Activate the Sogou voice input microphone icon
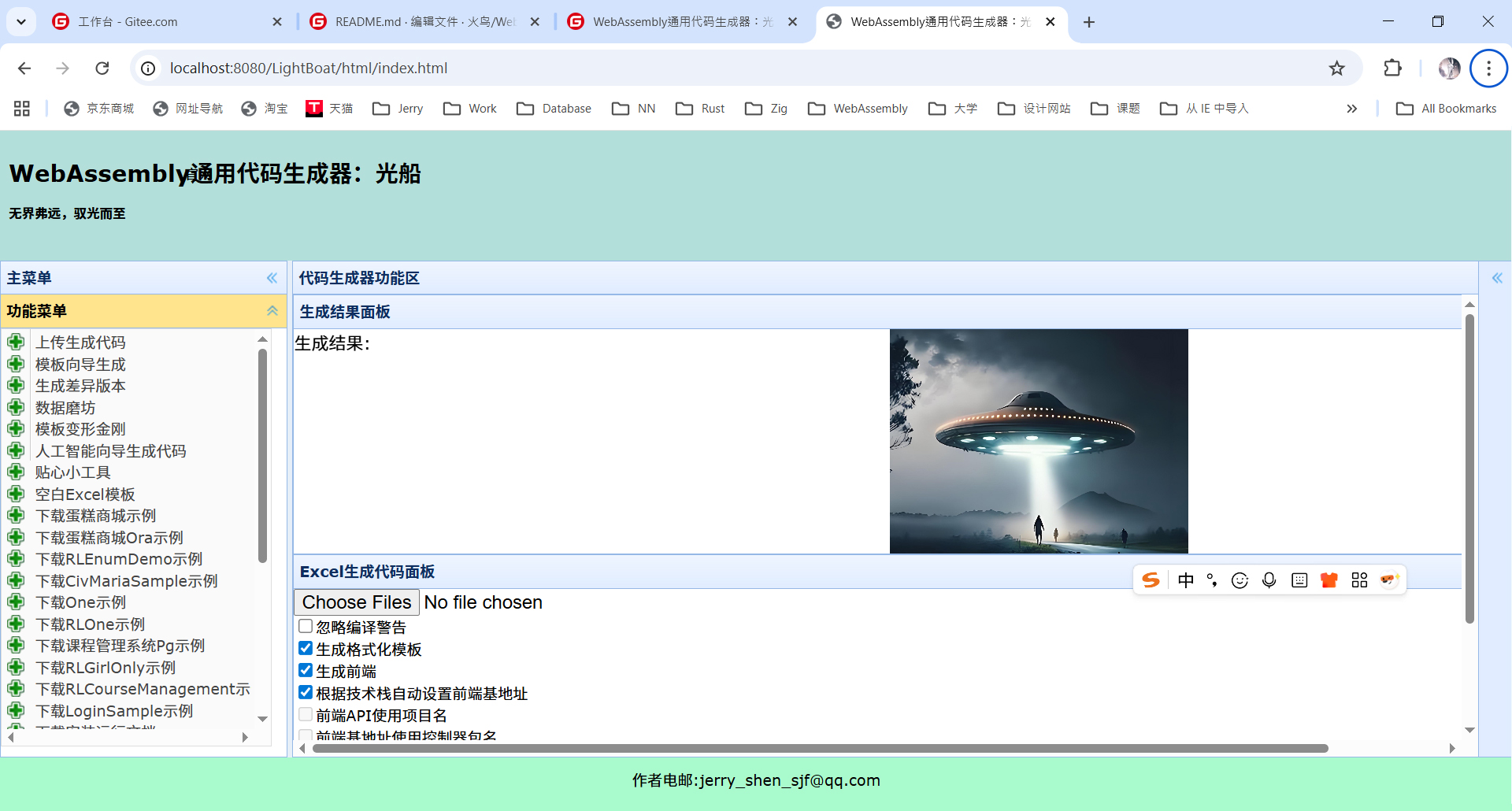The height and width of the screenshot is (811, 1512). [x=1269, y=580]
